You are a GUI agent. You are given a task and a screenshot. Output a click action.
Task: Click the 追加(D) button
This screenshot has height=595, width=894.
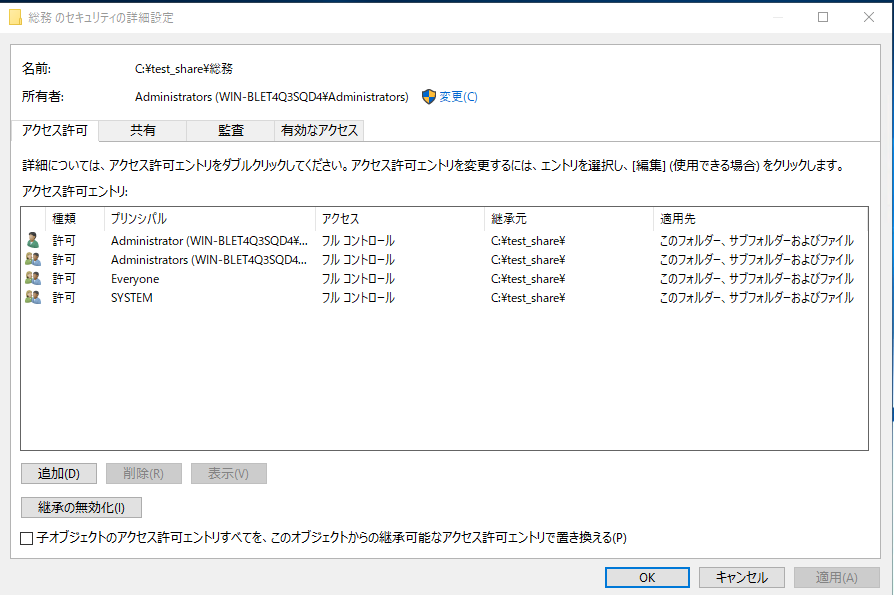[x=59, y=474]
